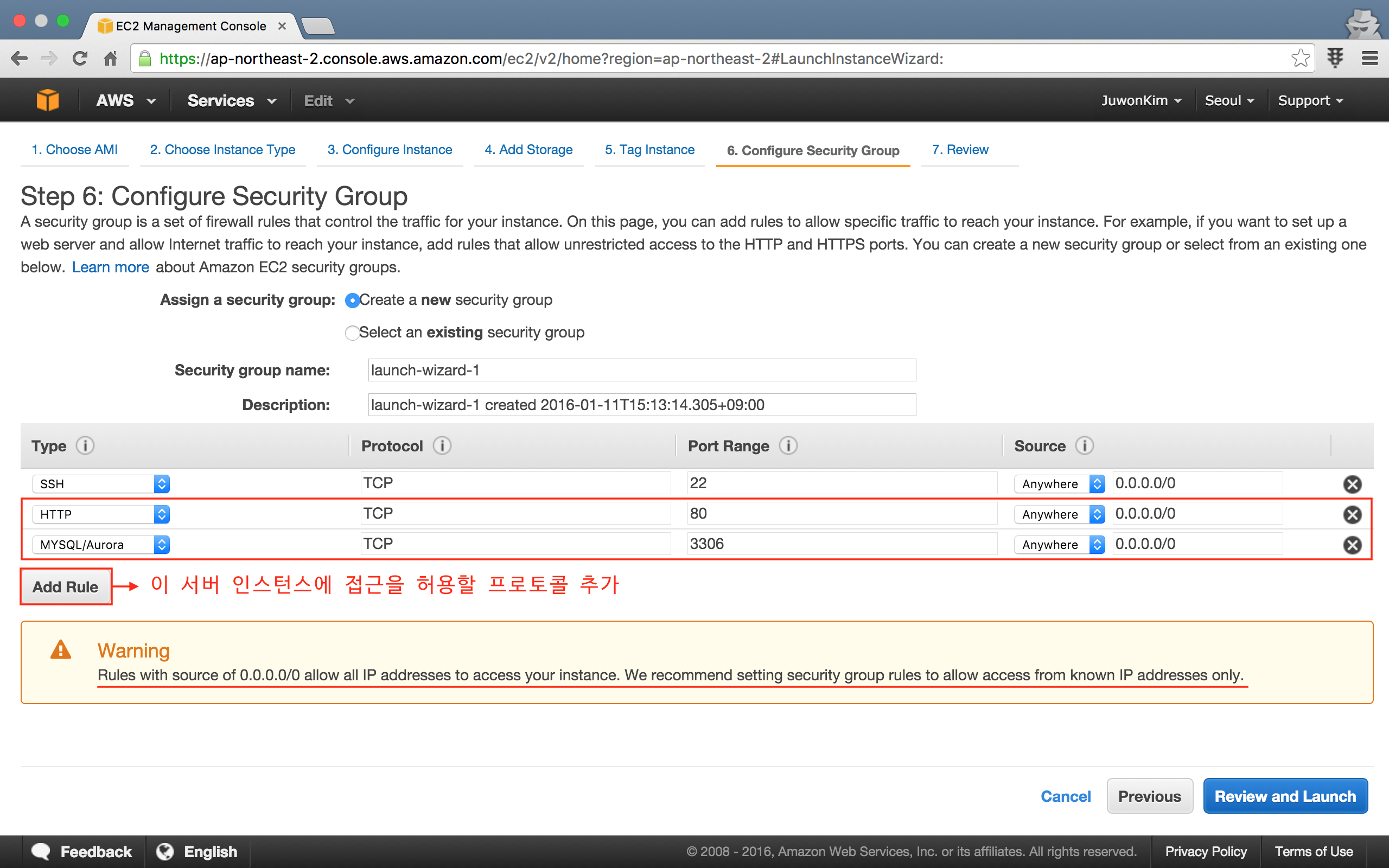
Task: Click the HTTP source dropdown arrow
Action: click(x=1097, y=513)
